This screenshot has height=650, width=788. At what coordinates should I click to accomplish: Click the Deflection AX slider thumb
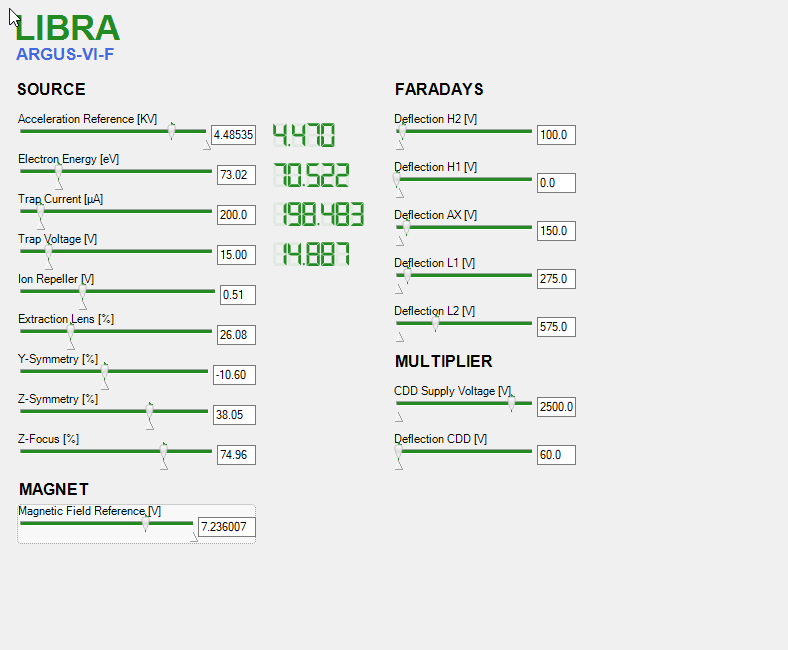406,228
